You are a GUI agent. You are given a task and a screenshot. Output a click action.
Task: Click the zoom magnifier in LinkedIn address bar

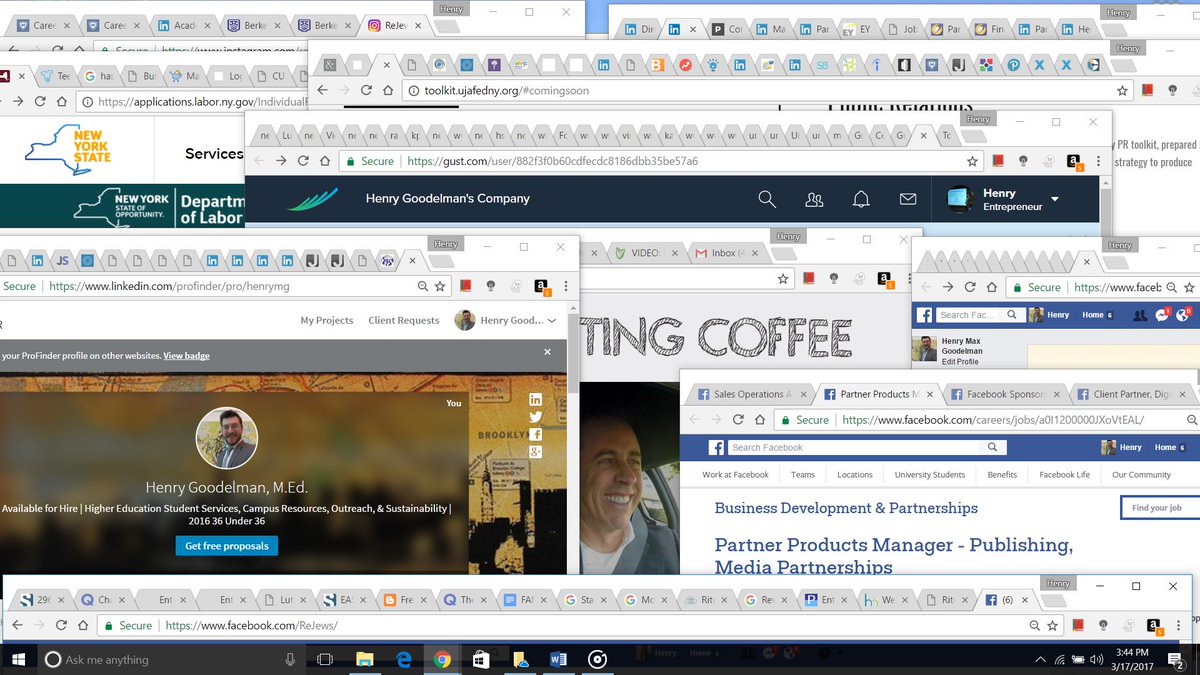(424, 286)
